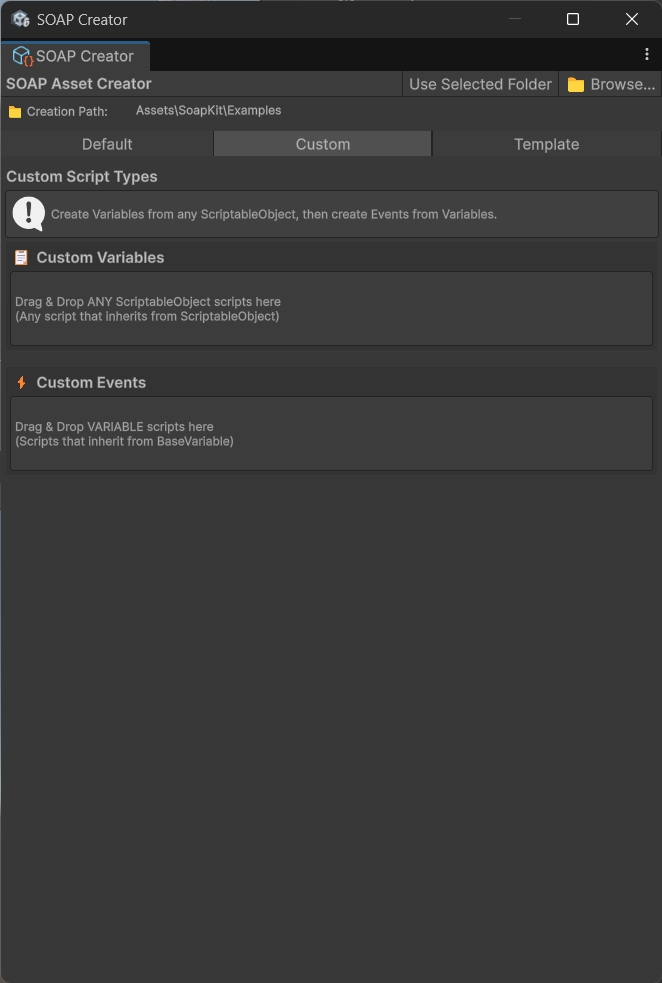This screenshot has width=662, height=983.
Task: Click the ScriptableObject scripts drop area
Action: point(331,309)
